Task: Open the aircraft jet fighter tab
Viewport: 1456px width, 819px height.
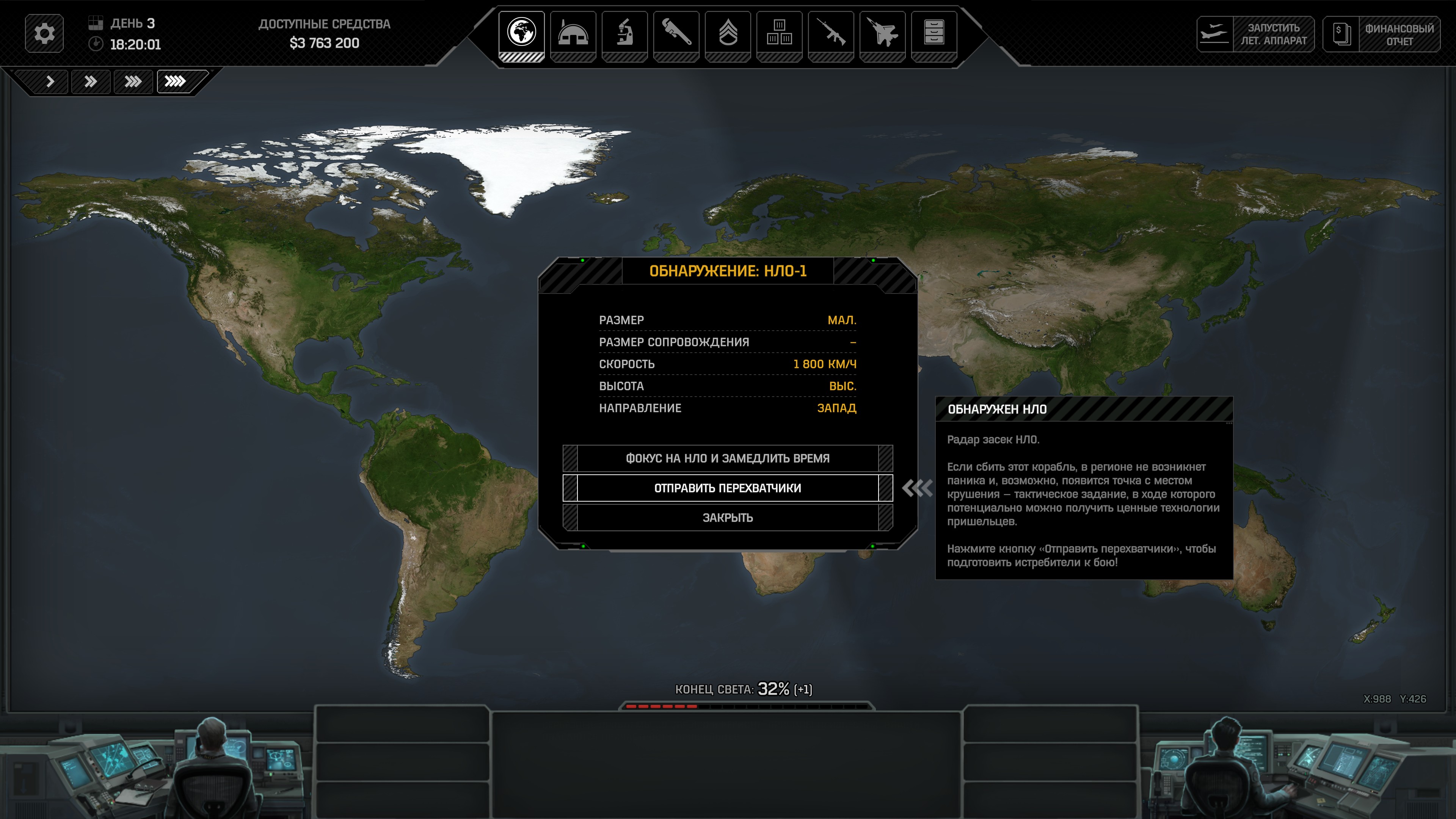Action: [x=882, y=33]
